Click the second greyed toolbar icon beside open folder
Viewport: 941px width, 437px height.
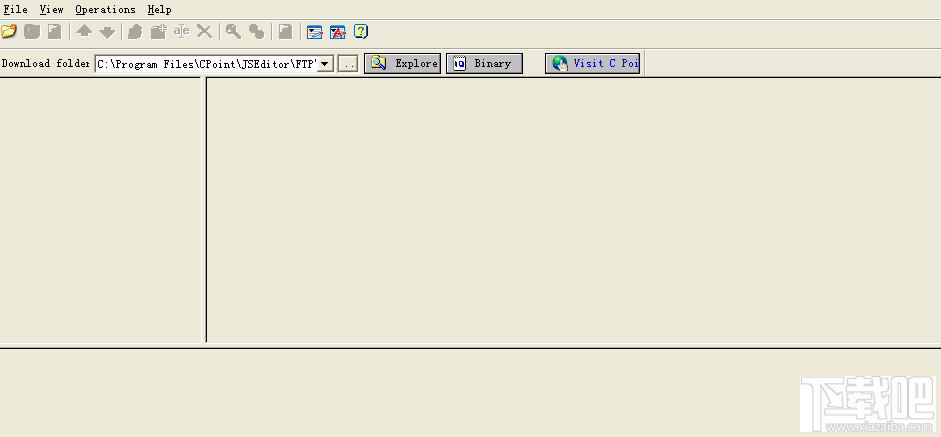pyautogui.click(x=32, y=31)
